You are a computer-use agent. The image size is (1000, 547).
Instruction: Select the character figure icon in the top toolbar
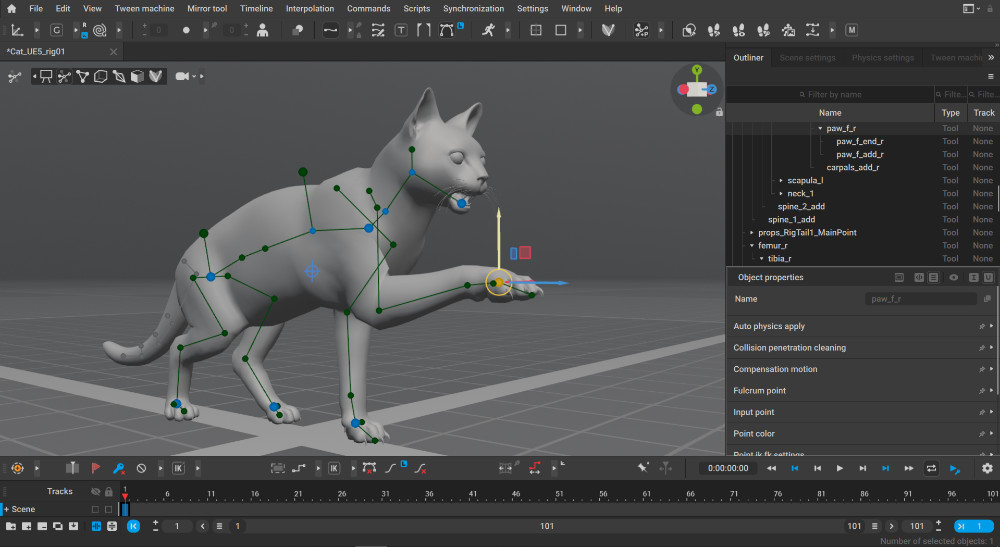pos(262,30)
